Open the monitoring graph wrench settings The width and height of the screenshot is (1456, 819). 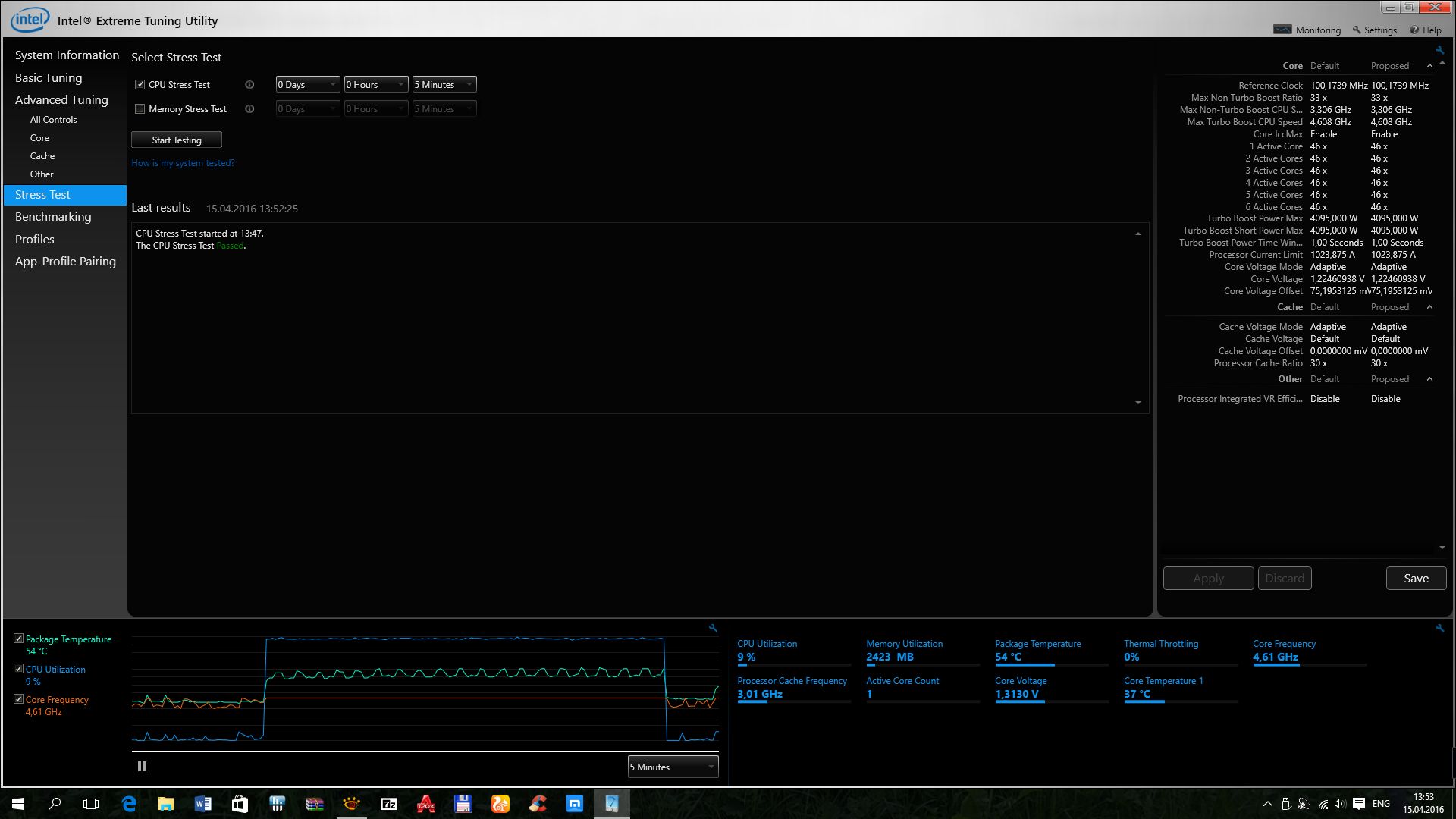pyautogui.click(x=713, y=628)
